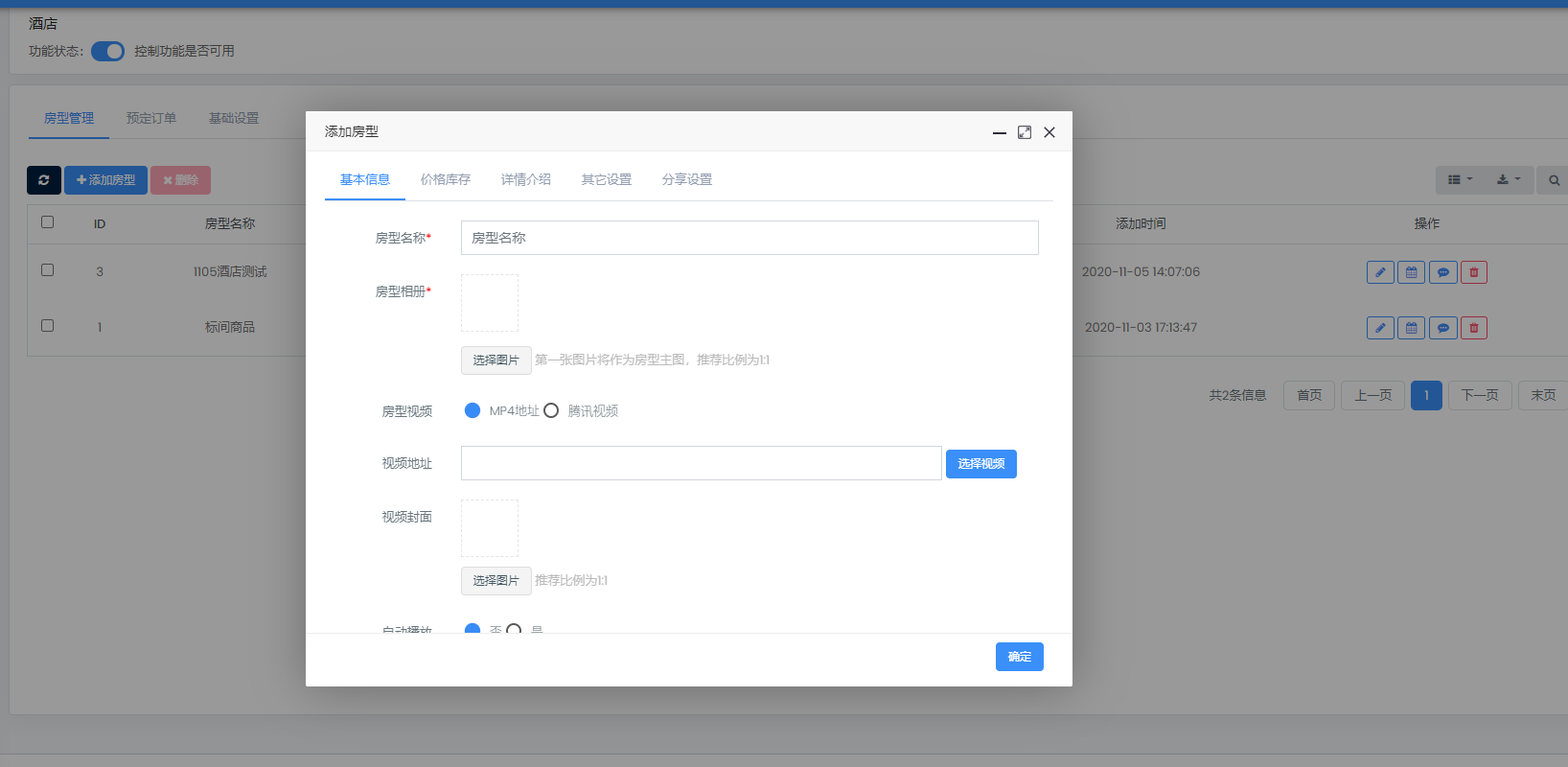Click the 确定 button
This screenshot has width=1568, height=767.
coord(1019,657)
